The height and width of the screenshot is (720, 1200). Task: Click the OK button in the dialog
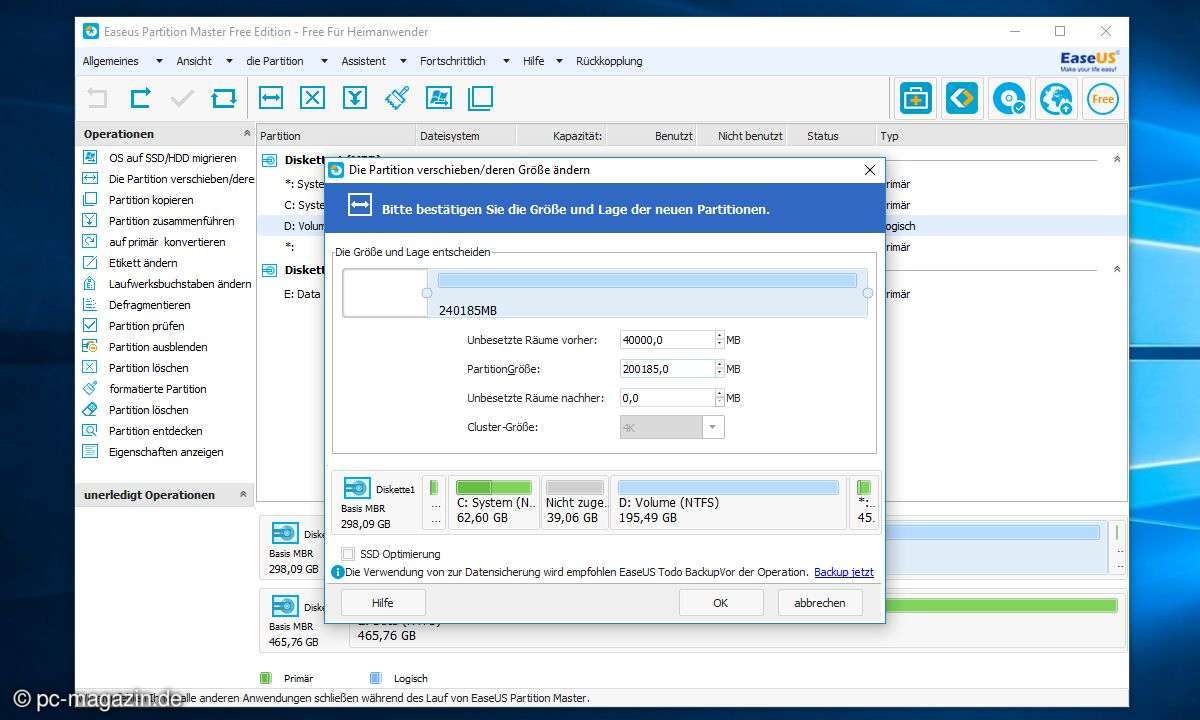pos(721,603)
